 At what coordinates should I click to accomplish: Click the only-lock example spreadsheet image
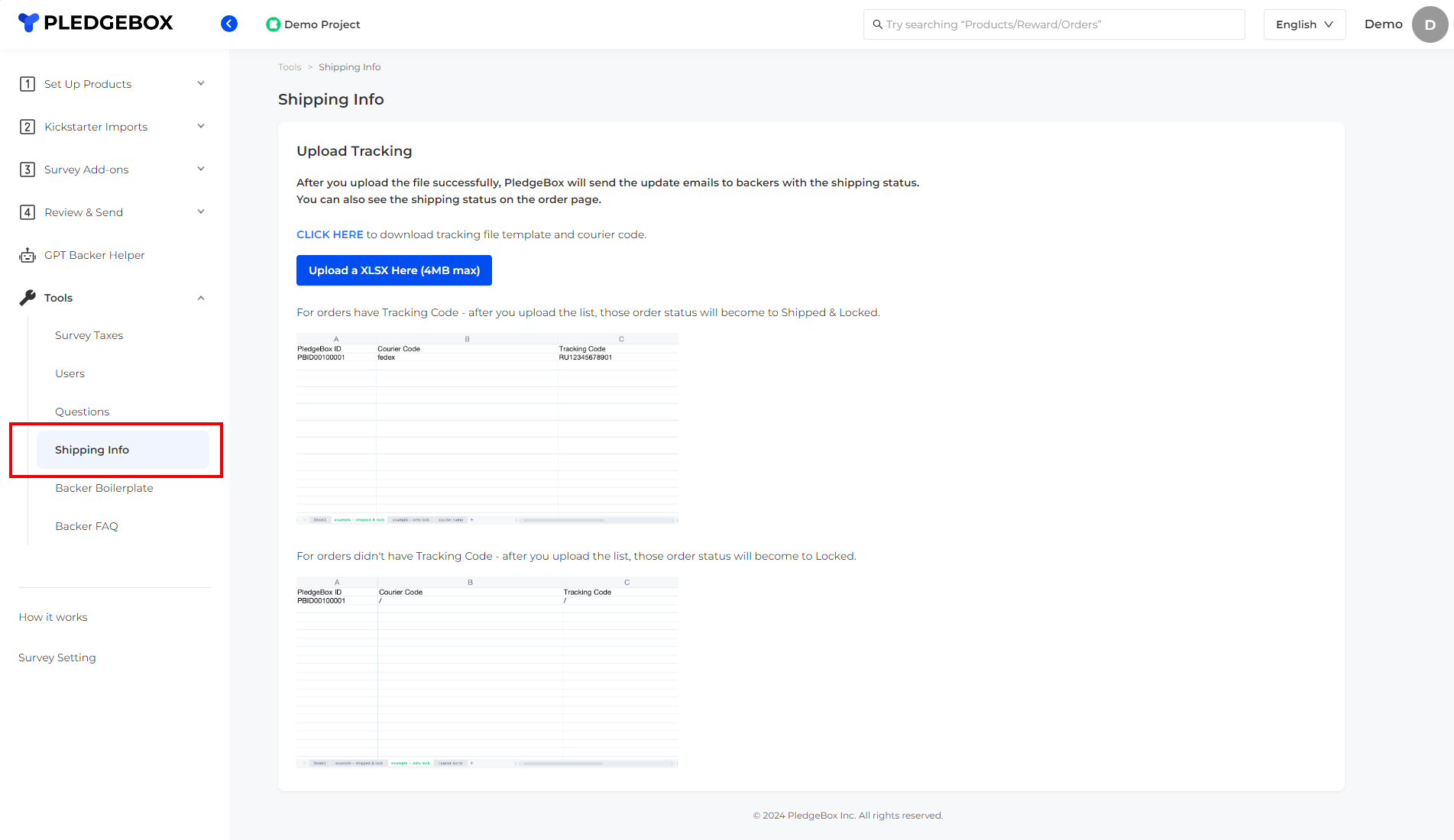tap(487, 672)
